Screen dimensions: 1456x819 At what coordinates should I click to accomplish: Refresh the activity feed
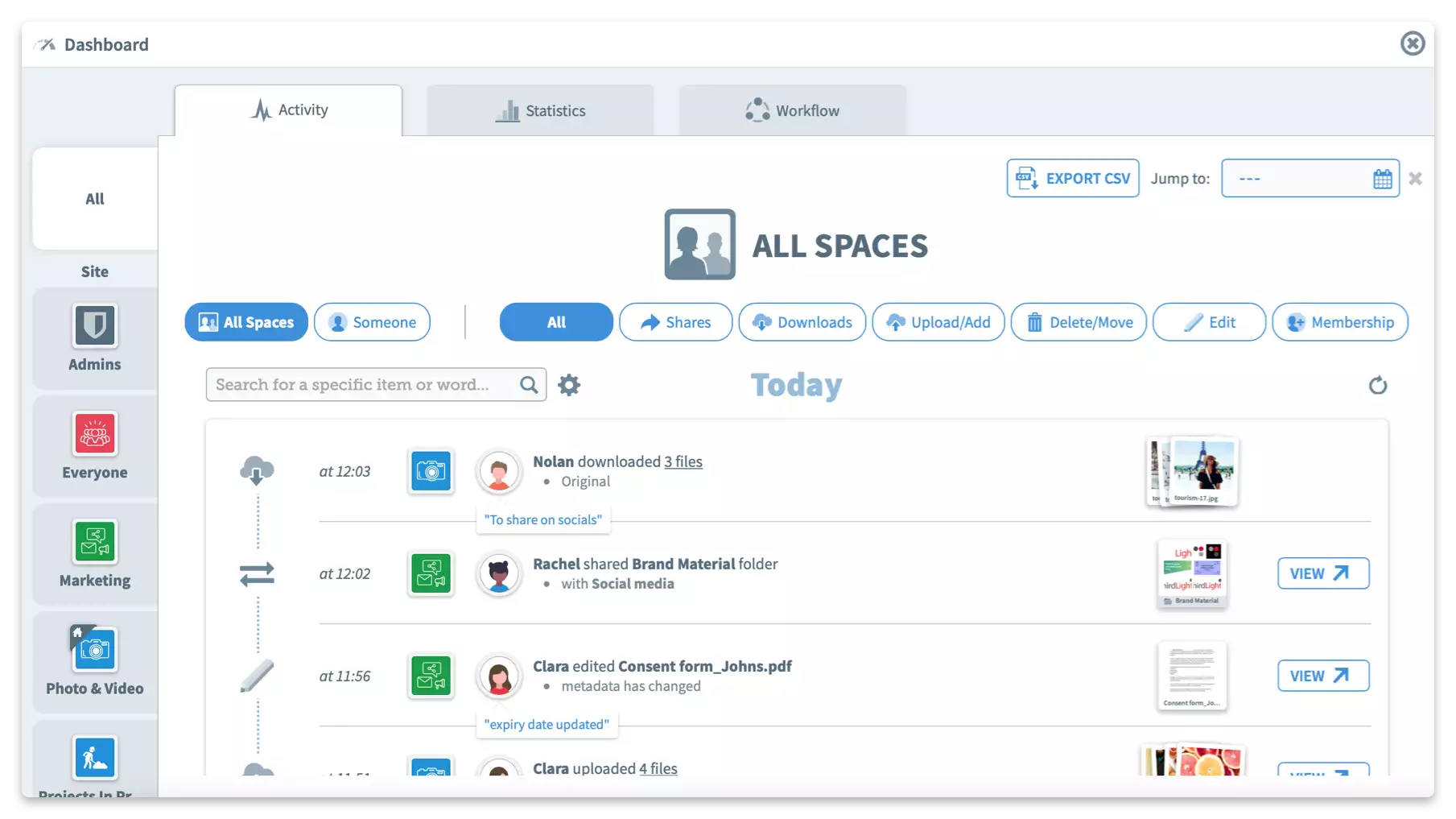(x=1378, y=385)
